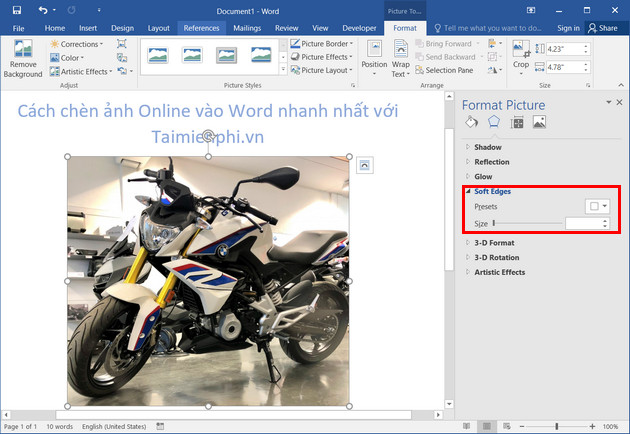Open the Picture Effects dropdown
The image size is (630, 434).
point(322,57)
